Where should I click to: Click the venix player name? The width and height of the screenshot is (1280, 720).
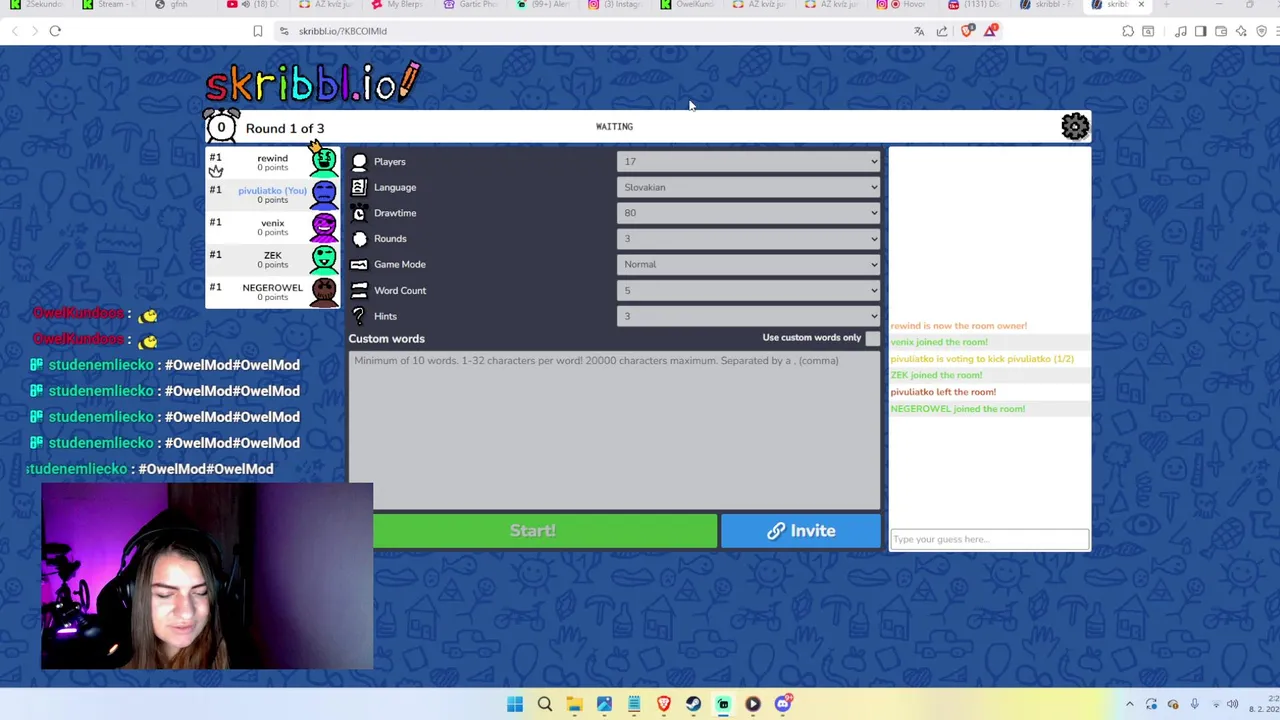click(272, 223)
